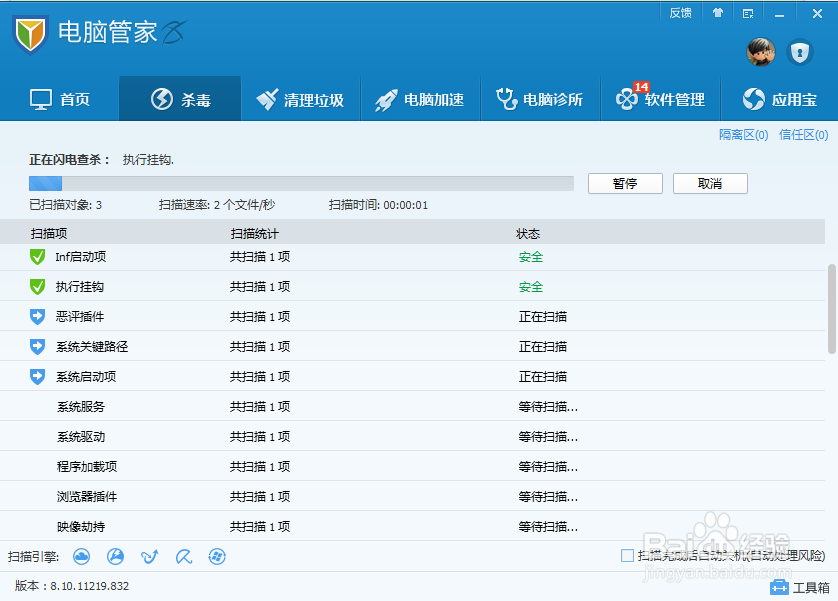Click the blue scanning icon beside 系统关键路径
The image size is (838, 601).
[x=37, y=347]
